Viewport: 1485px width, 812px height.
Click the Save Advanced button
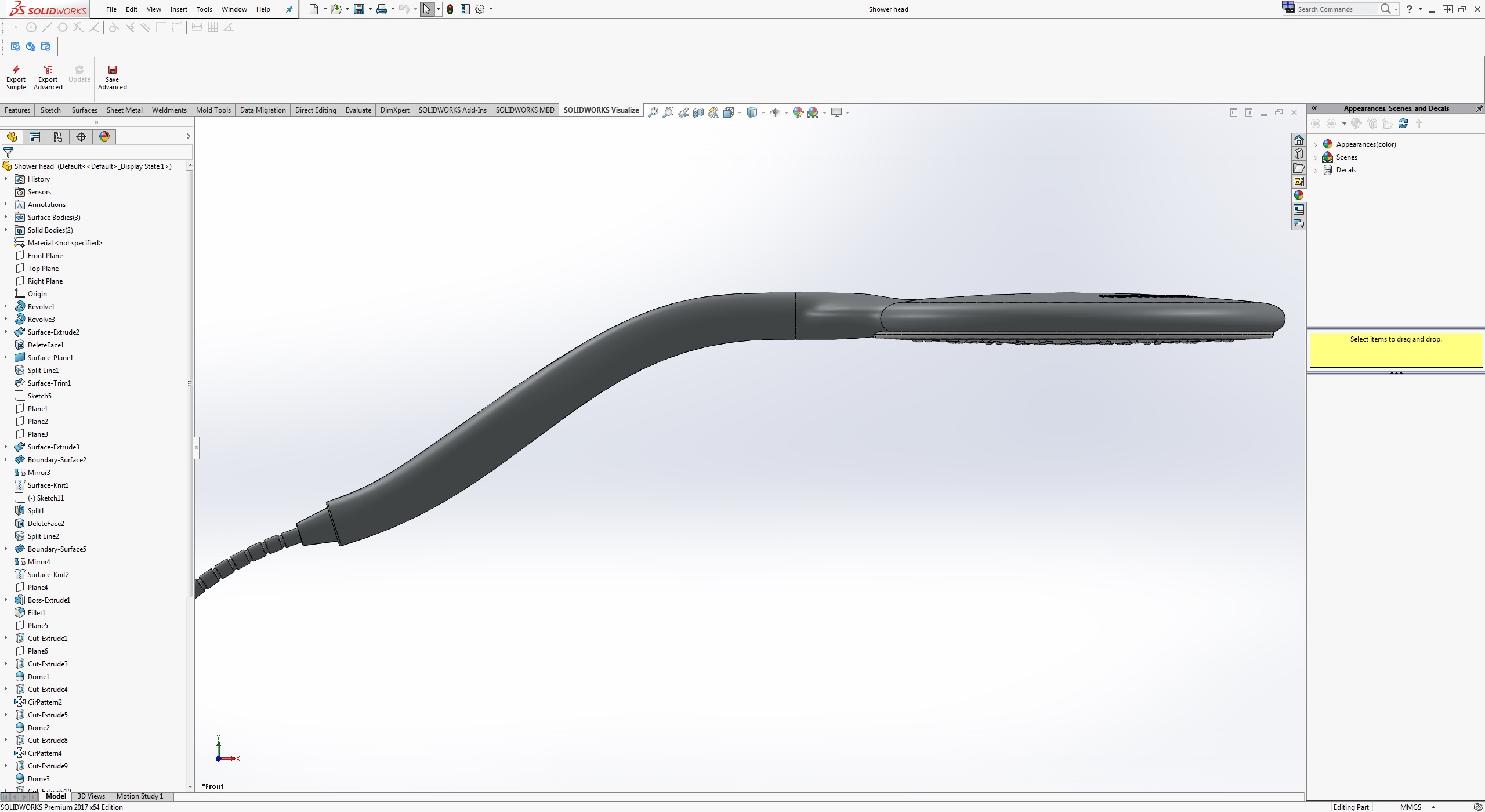tap(112, 77)
